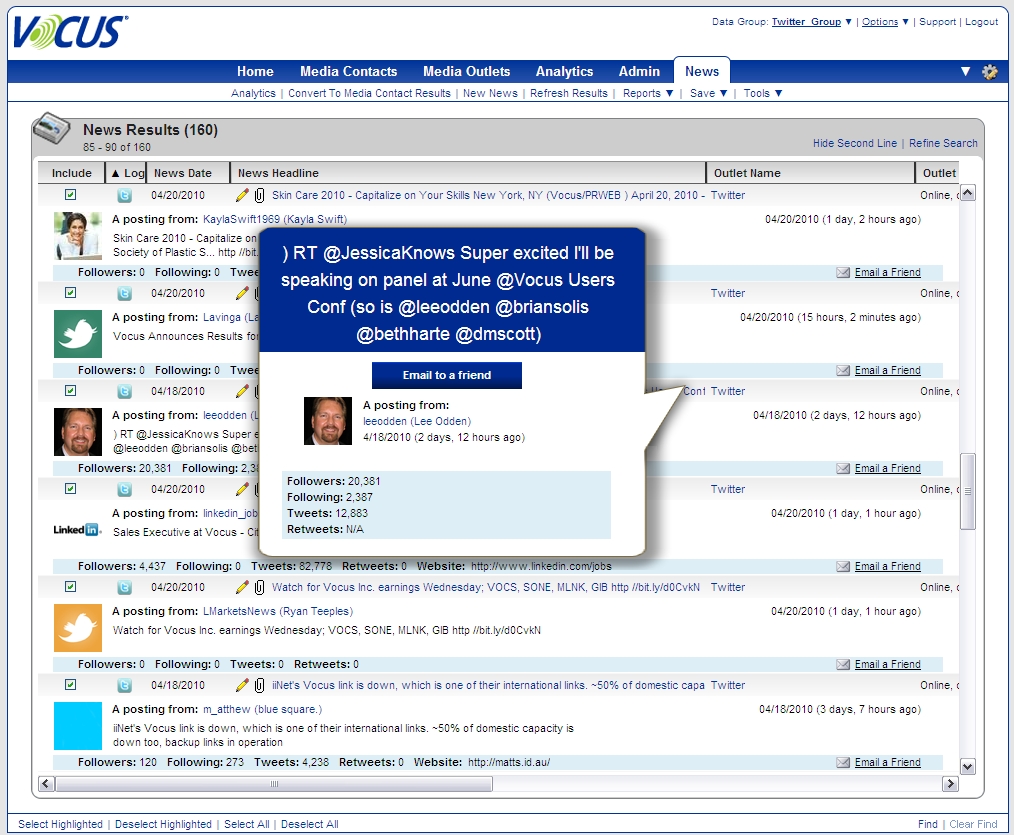Click the Twitter icon in leeodden 04/18/2010 row

coord(125,391)
